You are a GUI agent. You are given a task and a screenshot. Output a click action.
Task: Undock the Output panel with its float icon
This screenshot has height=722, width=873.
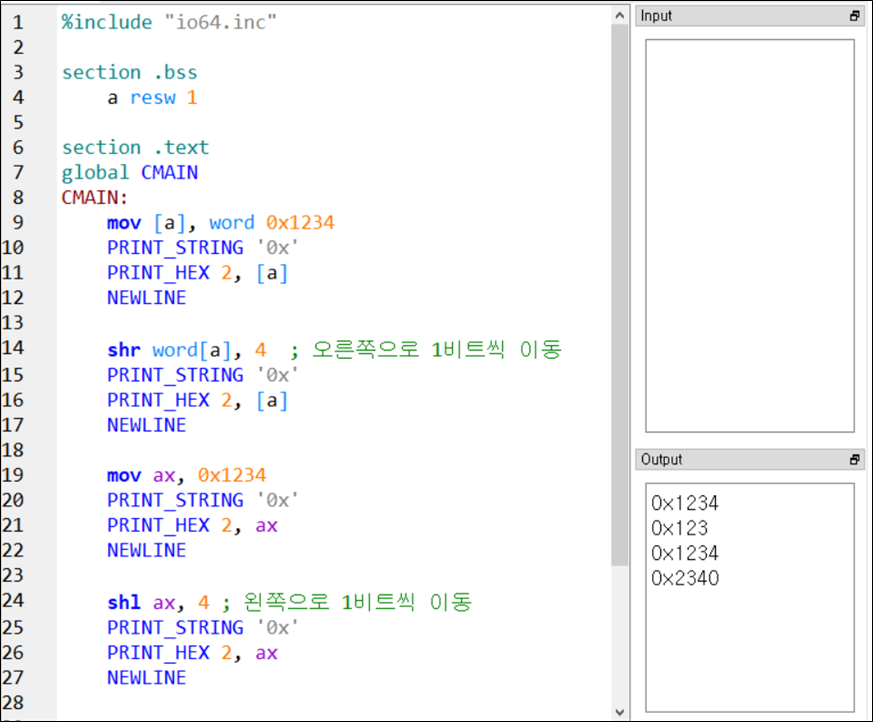coord(855,459)
